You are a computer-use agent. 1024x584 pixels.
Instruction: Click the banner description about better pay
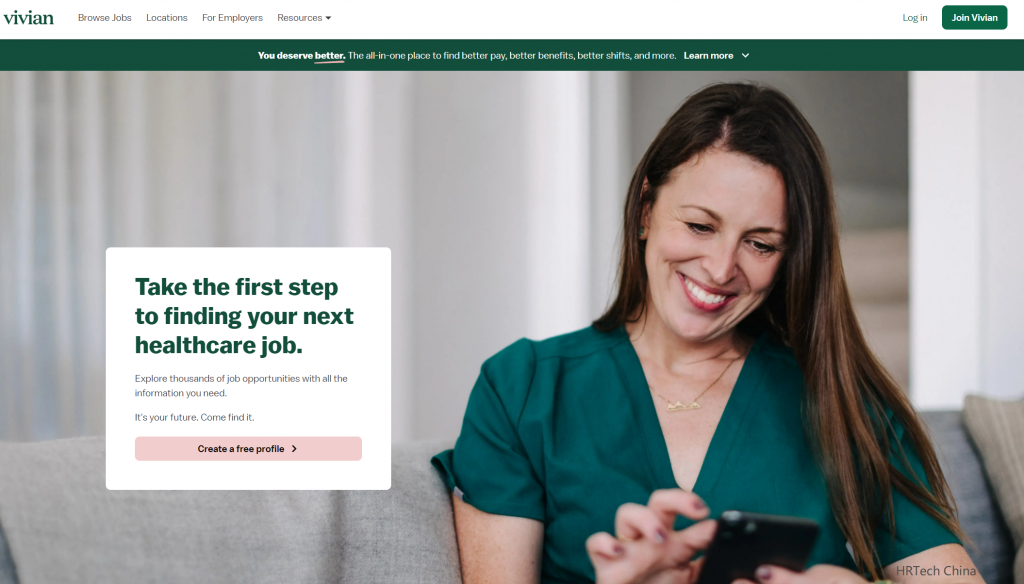tap(512, 56)
